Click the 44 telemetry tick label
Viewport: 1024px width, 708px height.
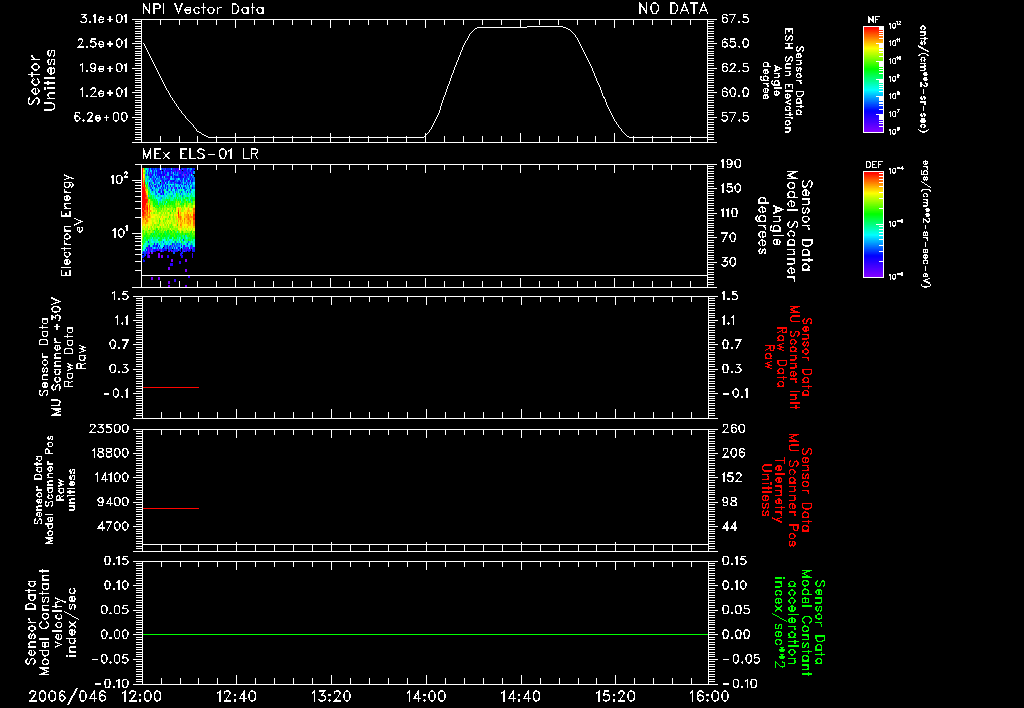tap(729, 526)
